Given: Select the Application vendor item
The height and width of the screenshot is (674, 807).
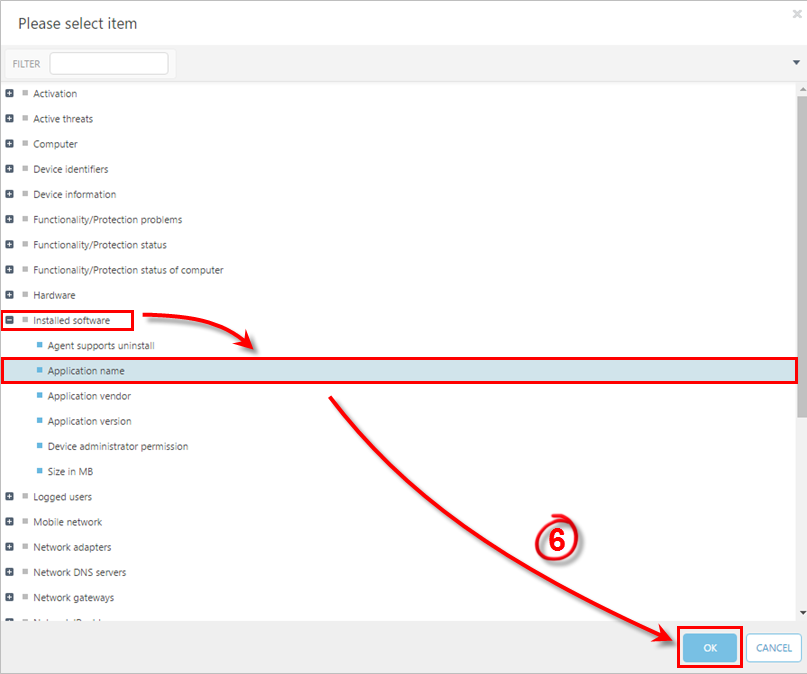Looking at the screenshot, I should point(89,396).
